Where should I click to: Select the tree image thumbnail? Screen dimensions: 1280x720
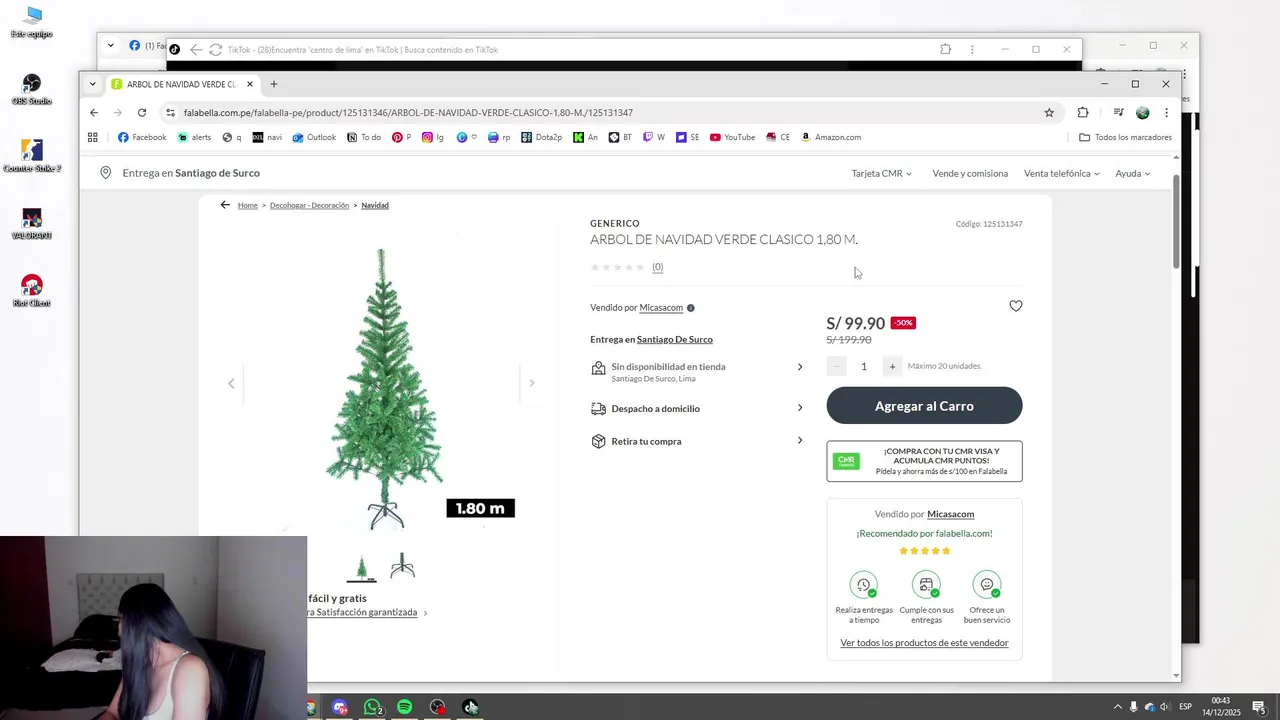(x=362, y=567)
